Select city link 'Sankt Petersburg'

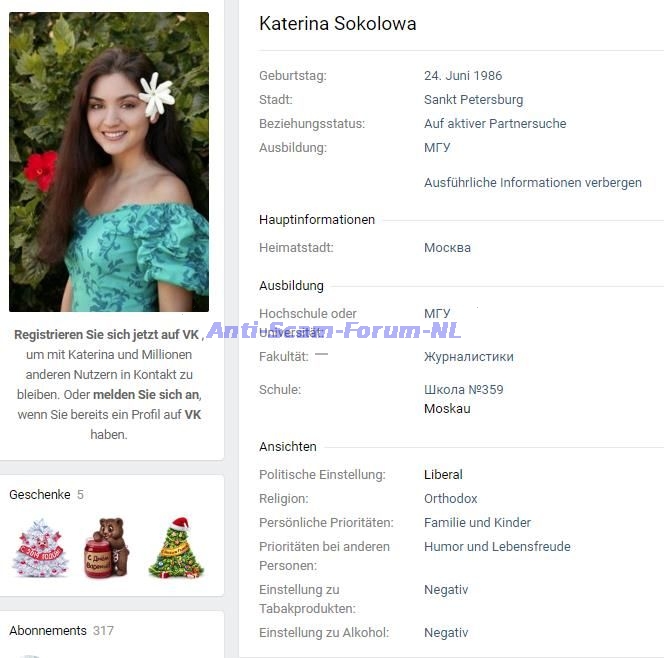pyautogui.click(x=473, y=100)
